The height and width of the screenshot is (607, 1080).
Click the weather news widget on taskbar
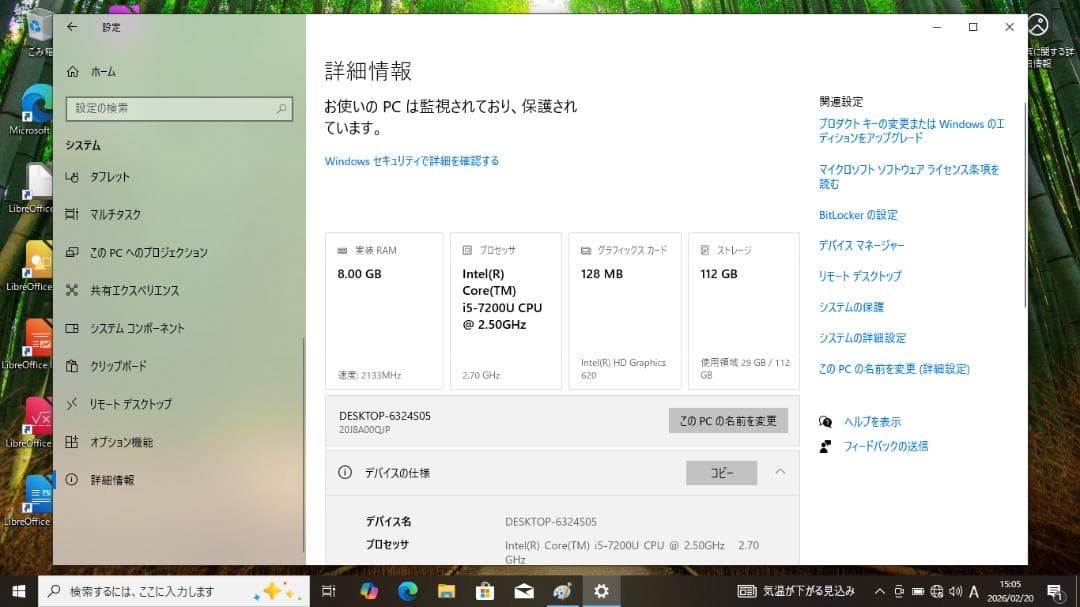[796, 591]
